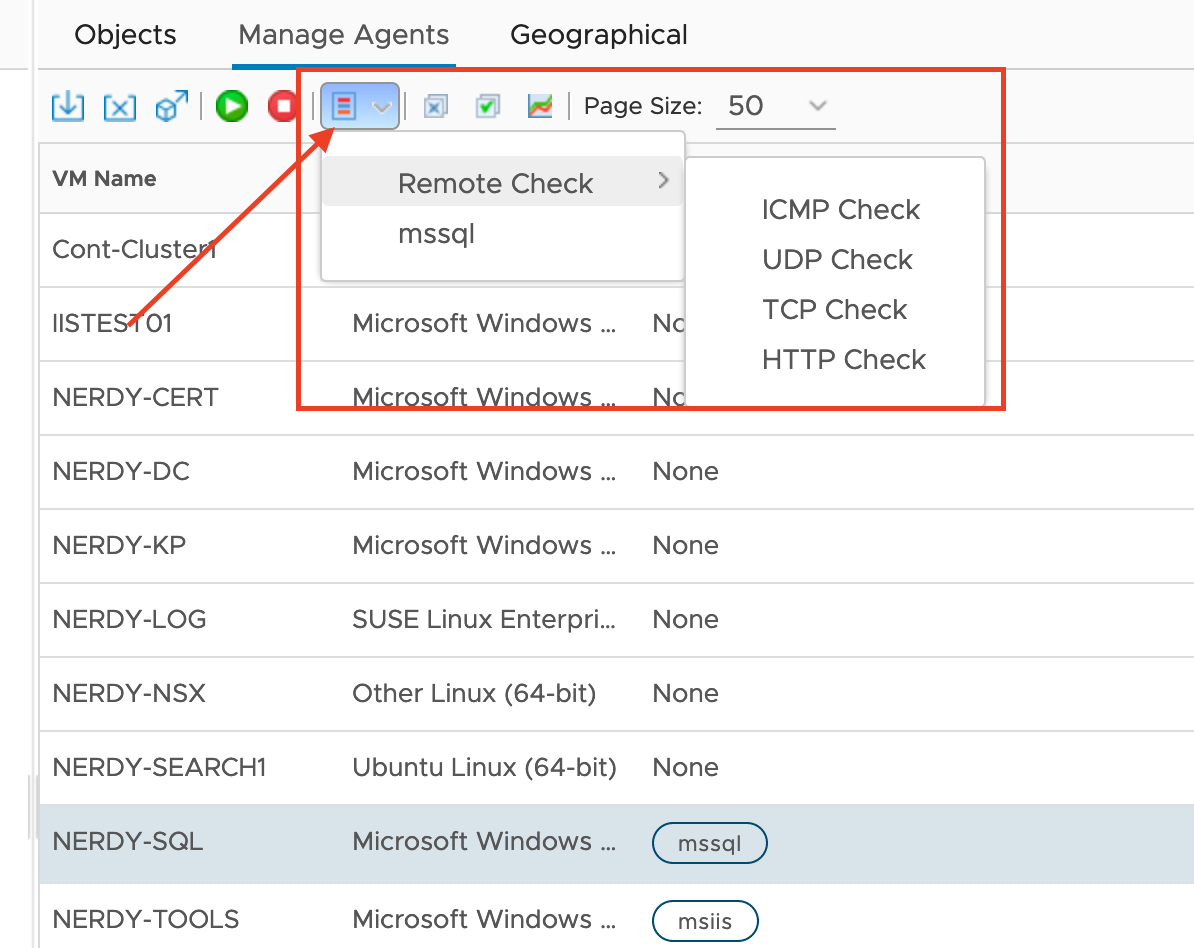Click Microsoft Windows cell in NERDY-SQL row
1194x948 pixels.
pos(484,841)
